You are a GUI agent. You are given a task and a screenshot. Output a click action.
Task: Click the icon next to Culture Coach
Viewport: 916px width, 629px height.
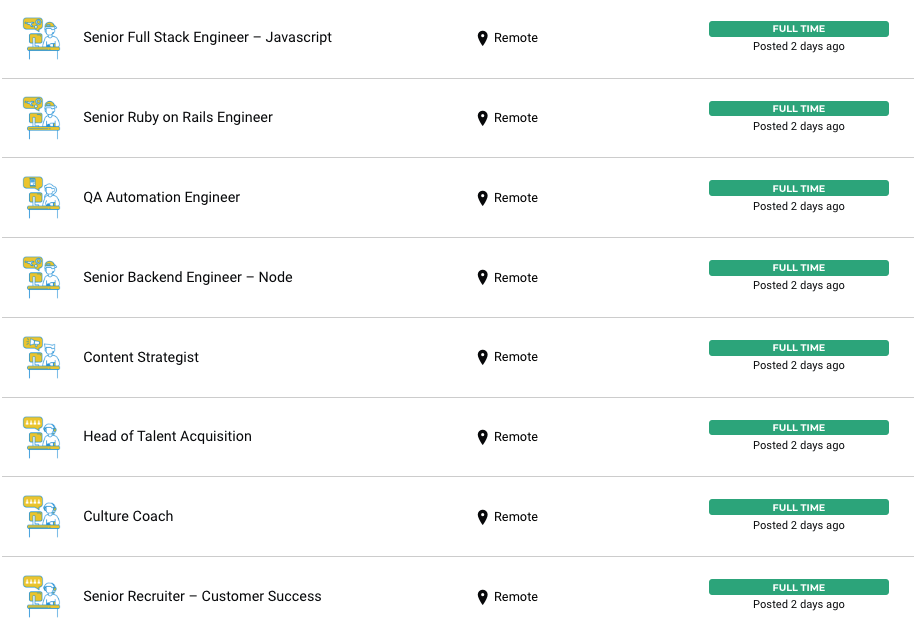point(41,516)
